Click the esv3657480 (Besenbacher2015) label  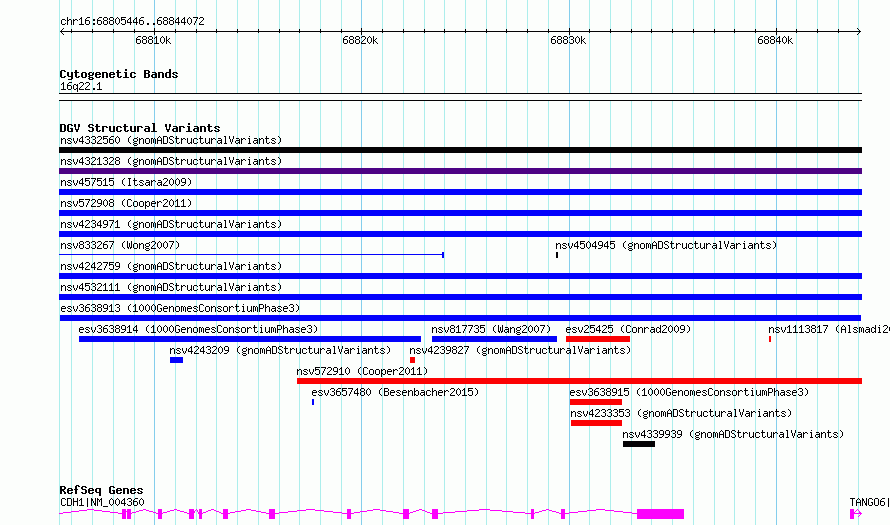pyautogui.click(x=395, y=392)
